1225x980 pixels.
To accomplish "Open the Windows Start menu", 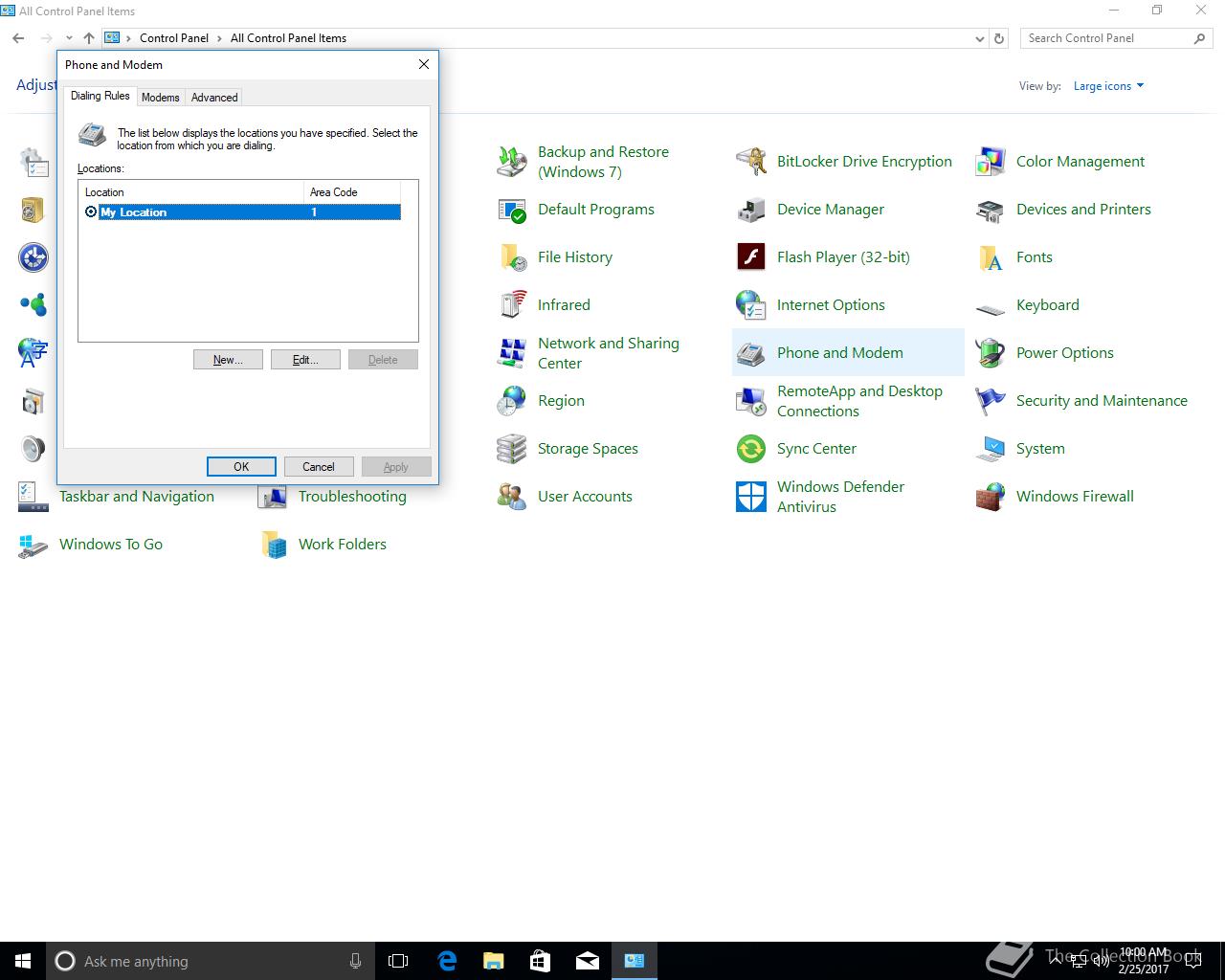I will coord(23,961).
